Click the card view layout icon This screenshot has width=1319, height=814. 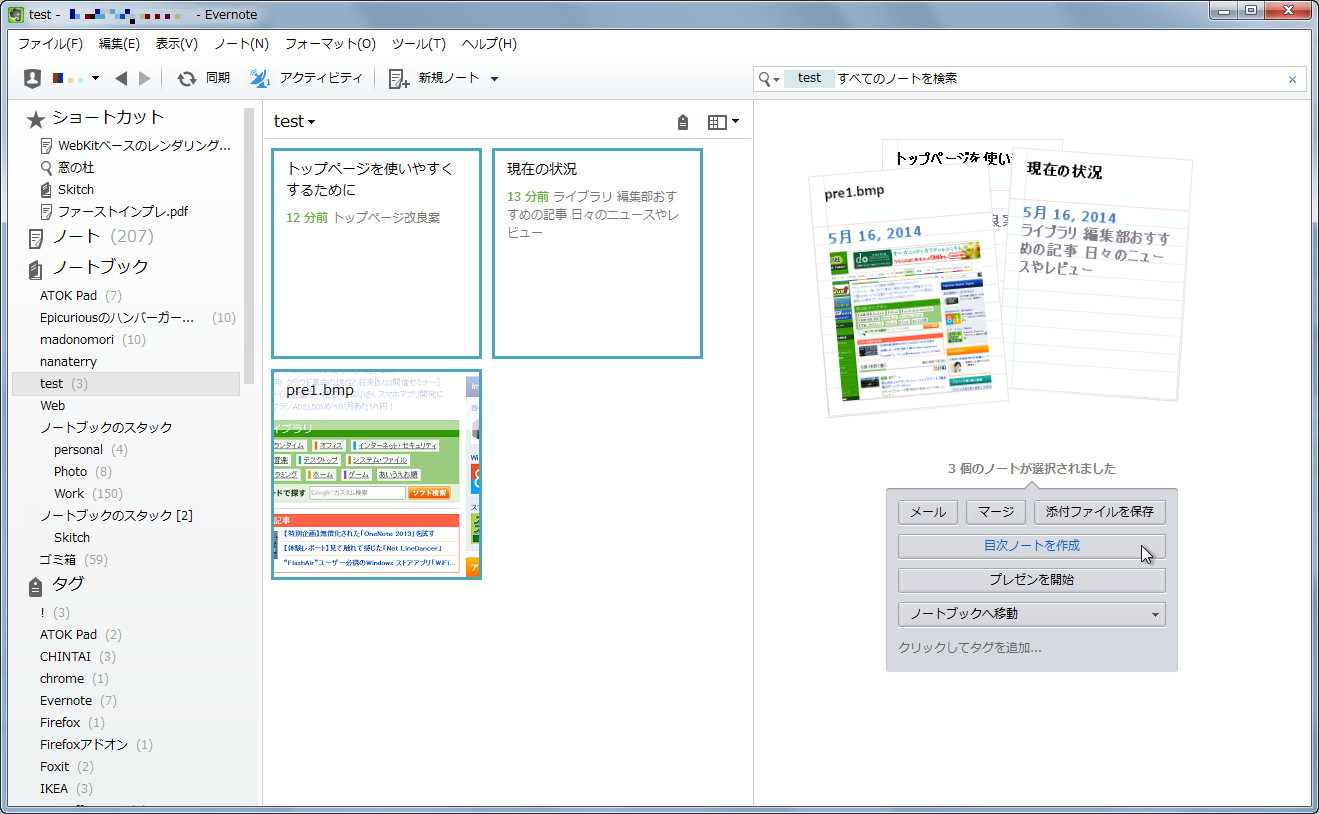click(716, 121)
